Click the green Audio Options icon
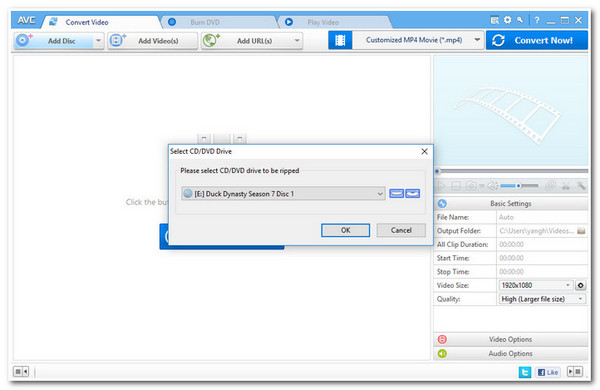 point(442,354)
